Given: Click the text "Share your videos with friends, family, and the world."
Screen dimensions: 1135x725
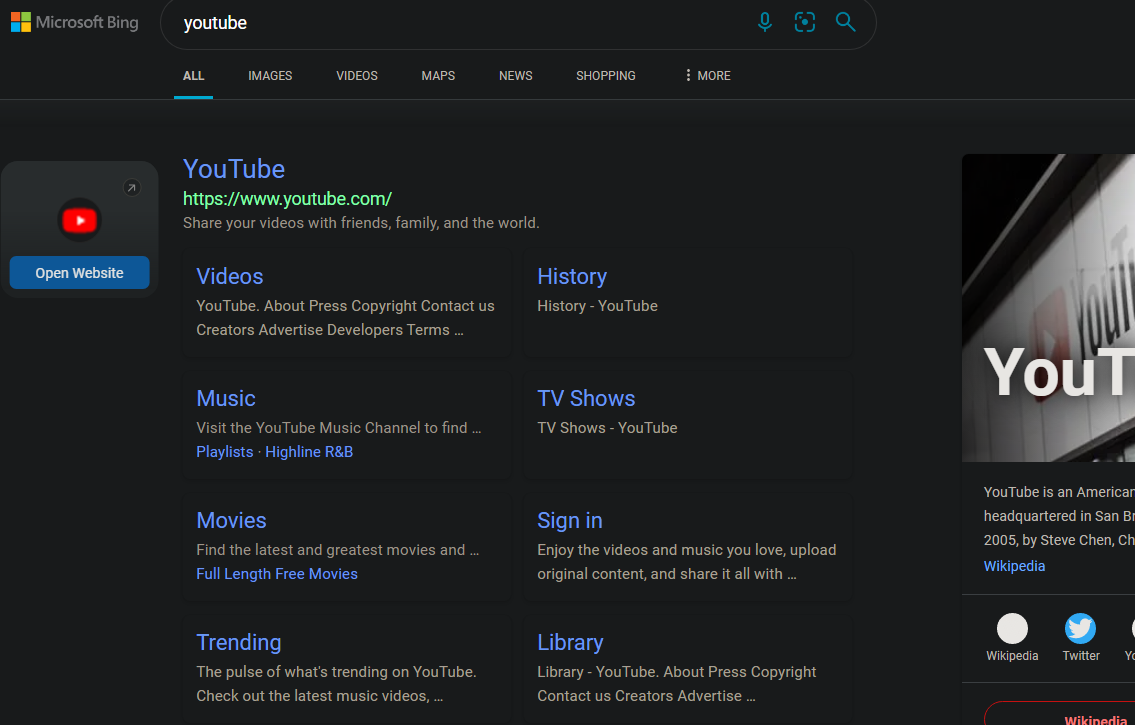Looking at the screenshot, I should pos(361,223).
